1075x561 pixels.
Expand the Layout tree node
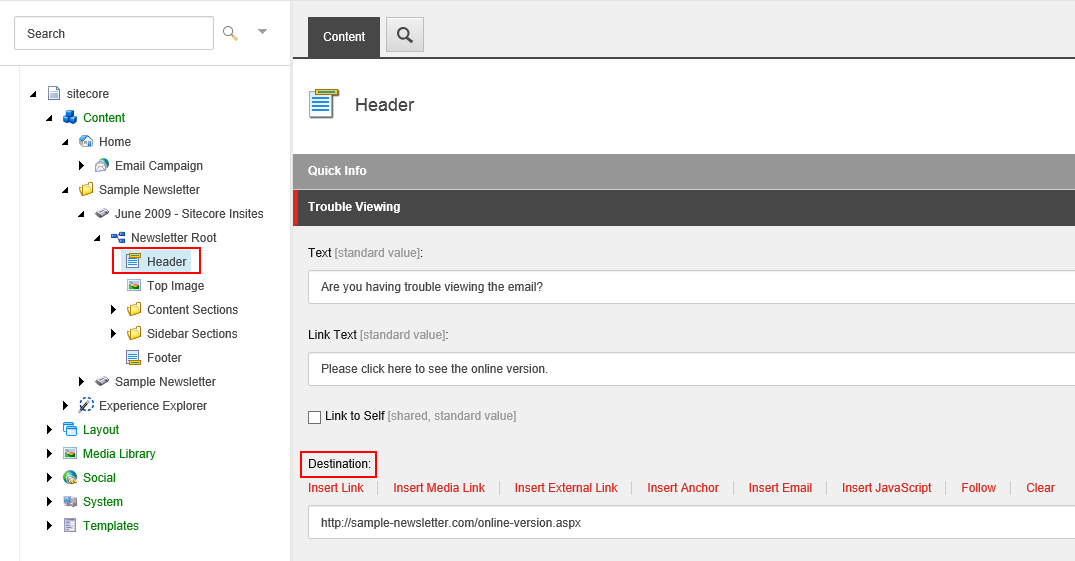click(x=50, y=430)
